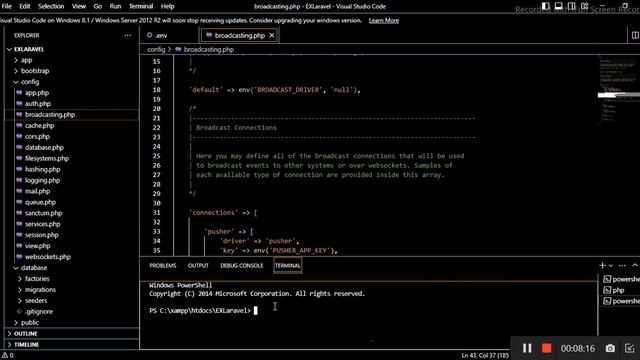640x360 pixels.
Task: Open logging.php file
Action: [42, 180]
